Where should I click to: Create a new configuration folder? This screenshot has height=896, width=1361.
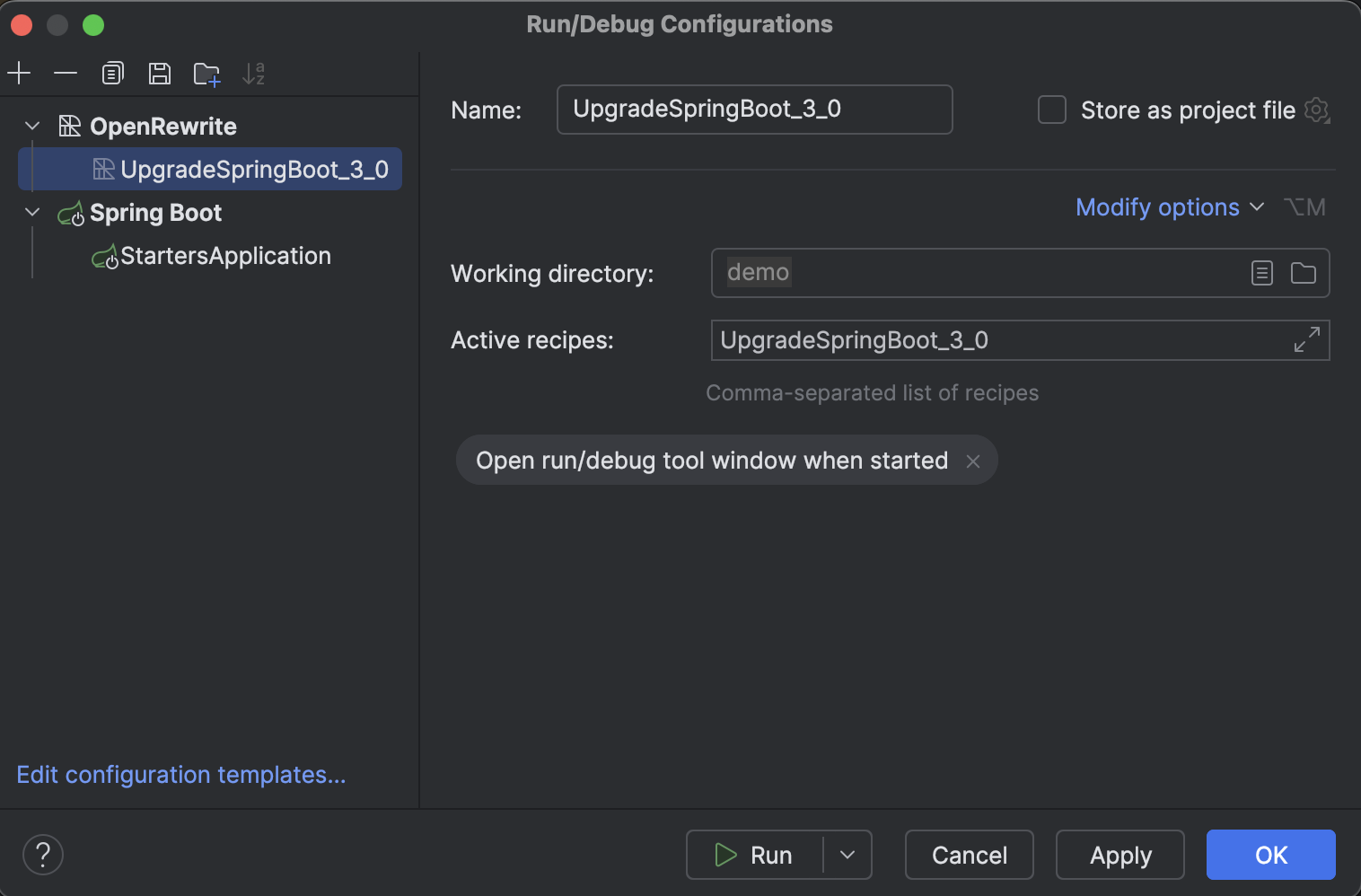pyautogui.click(x=206, y=73)
